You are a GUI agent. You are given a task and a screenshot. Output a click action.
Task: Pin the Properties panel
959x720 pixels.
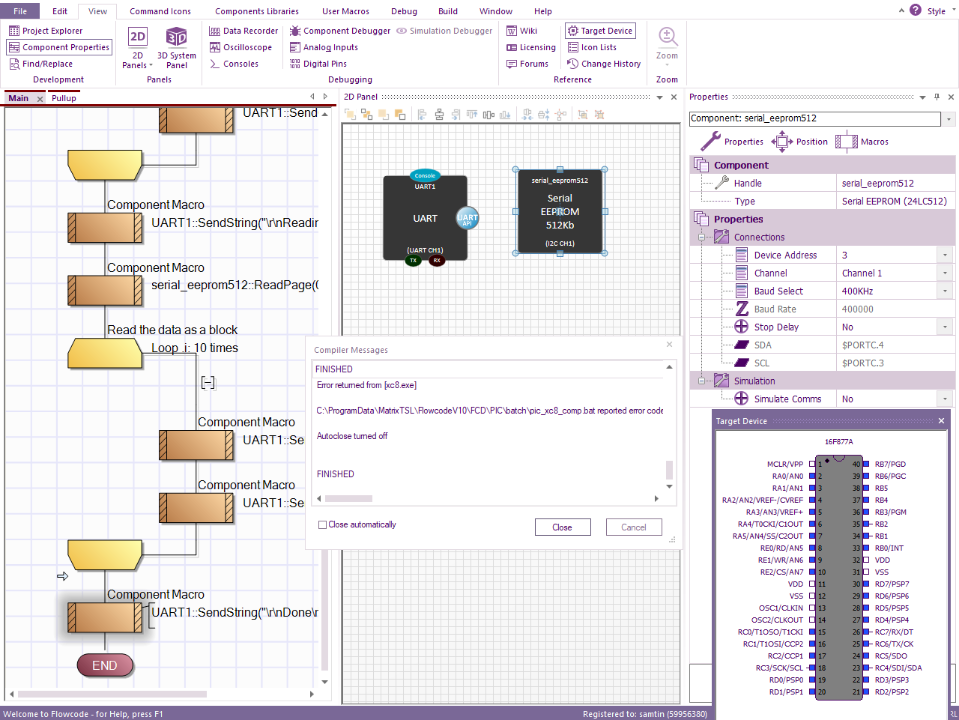(x=936, y=97)
